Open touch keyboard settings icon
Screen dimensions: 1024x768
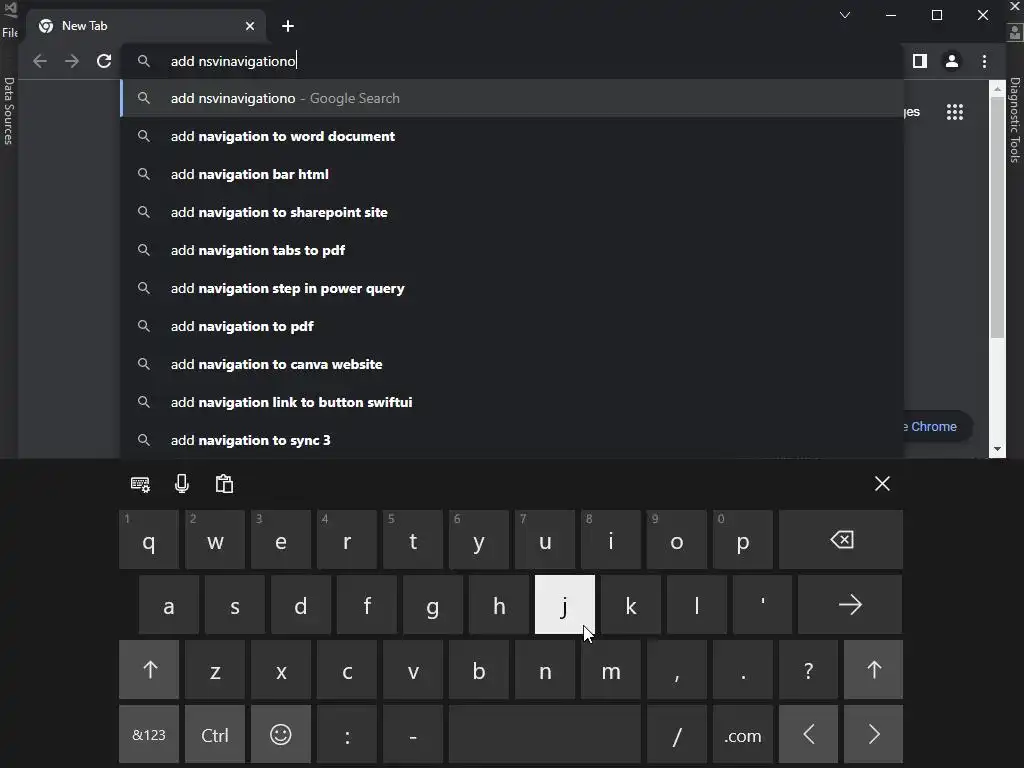tap(140, 484)
